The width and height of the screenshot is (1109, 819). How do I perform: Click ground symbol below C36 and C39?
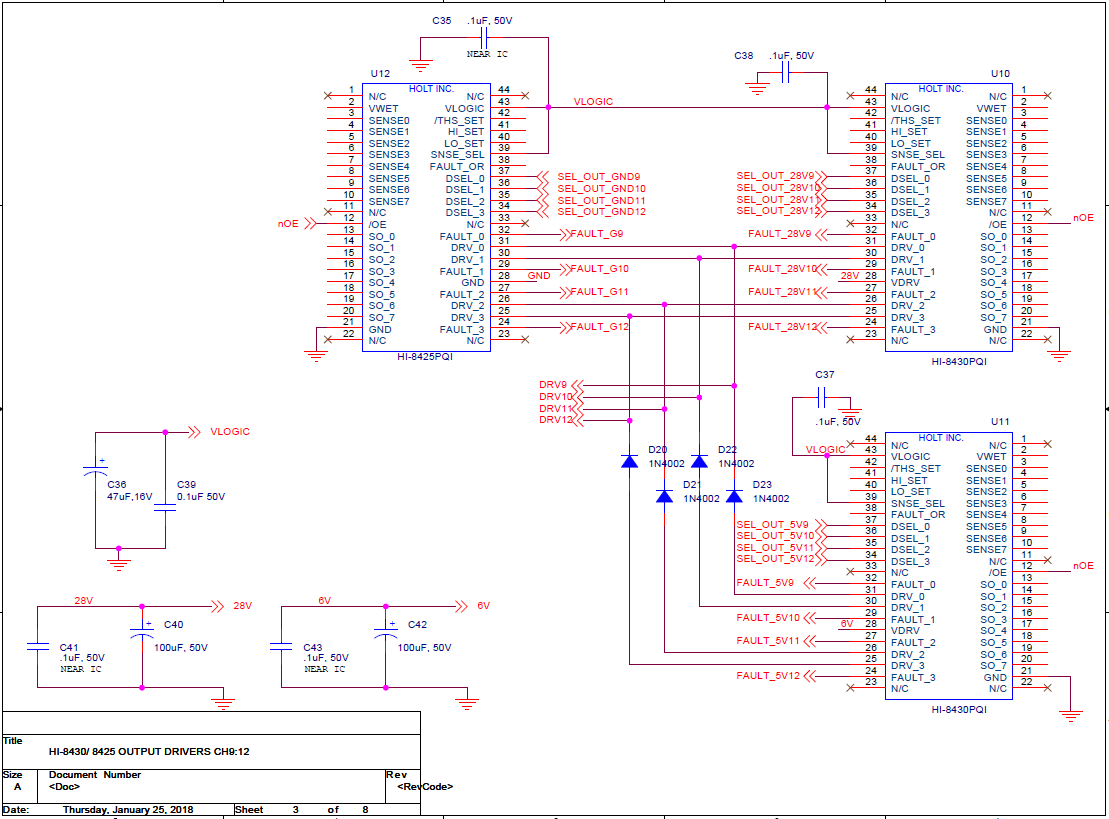(119, 564)
